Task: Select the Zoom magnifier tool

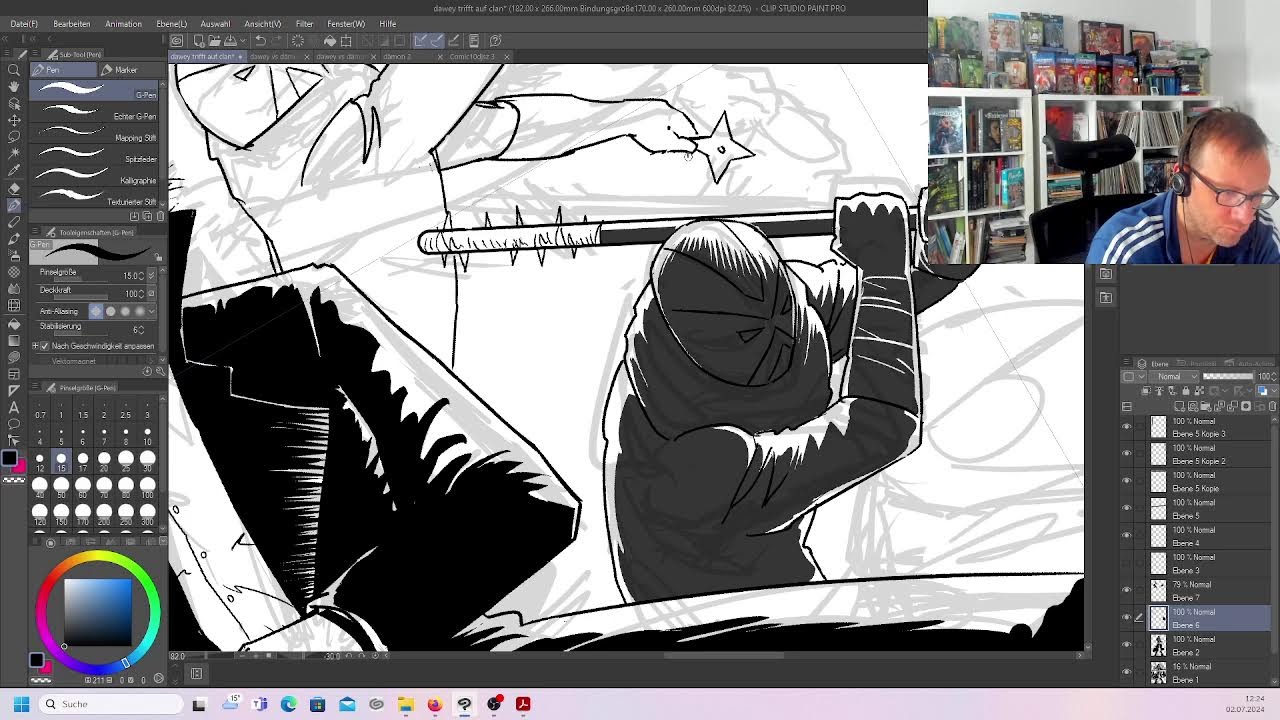Action: pos(14,70)
